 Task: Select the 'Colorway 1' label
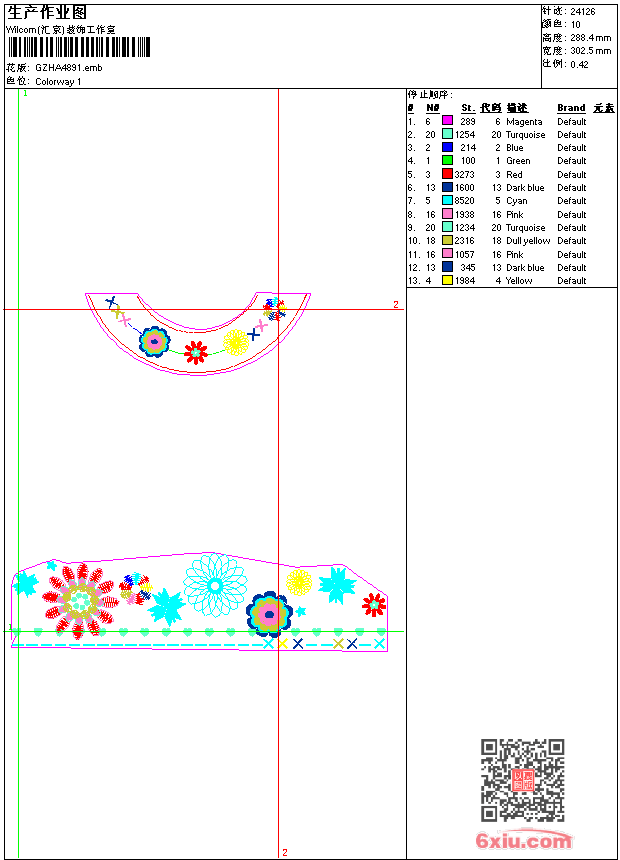(x=58, y=82)
